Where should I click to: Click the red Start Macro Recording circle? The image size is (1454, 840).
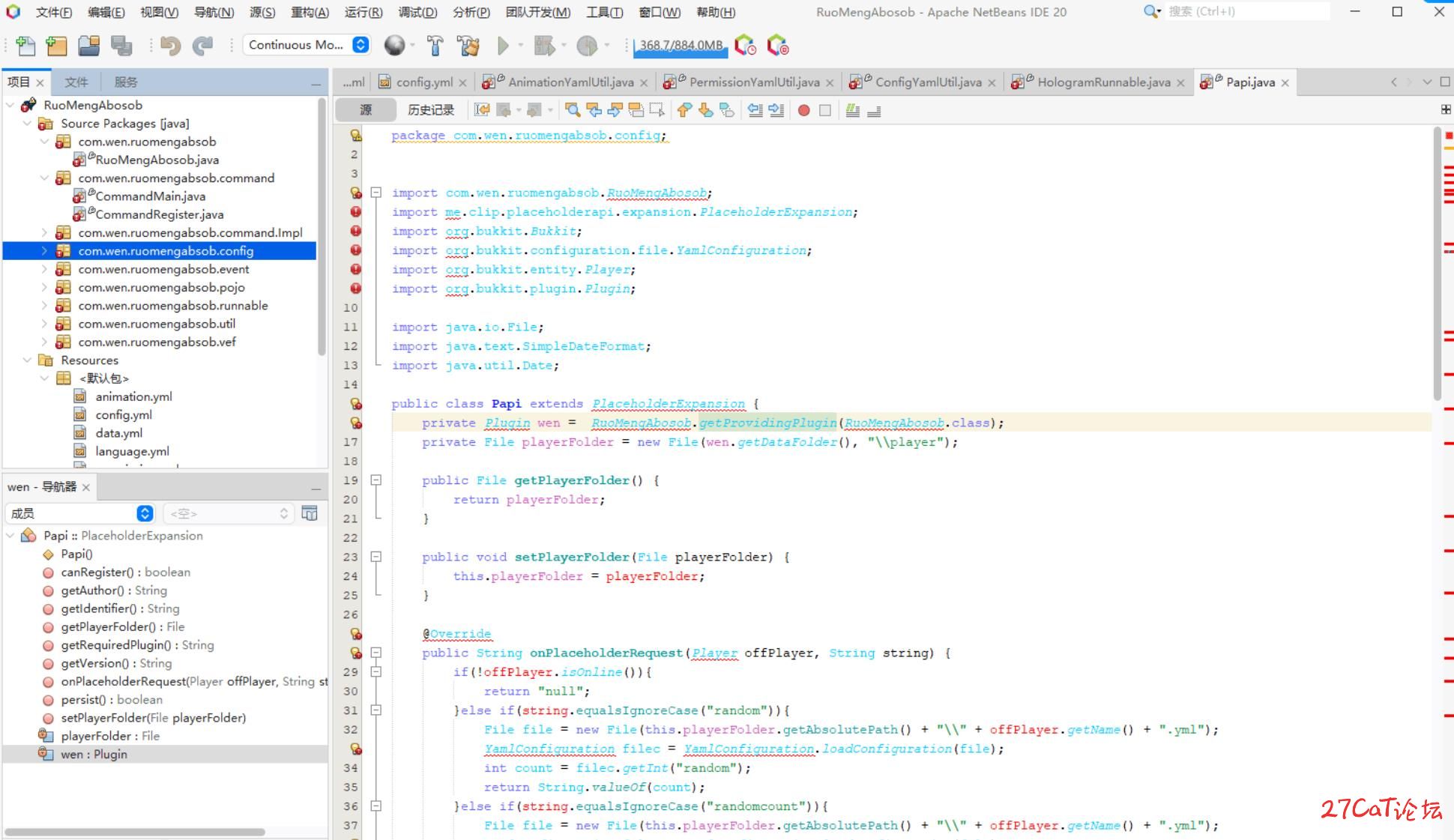click(x=804, y=110)
